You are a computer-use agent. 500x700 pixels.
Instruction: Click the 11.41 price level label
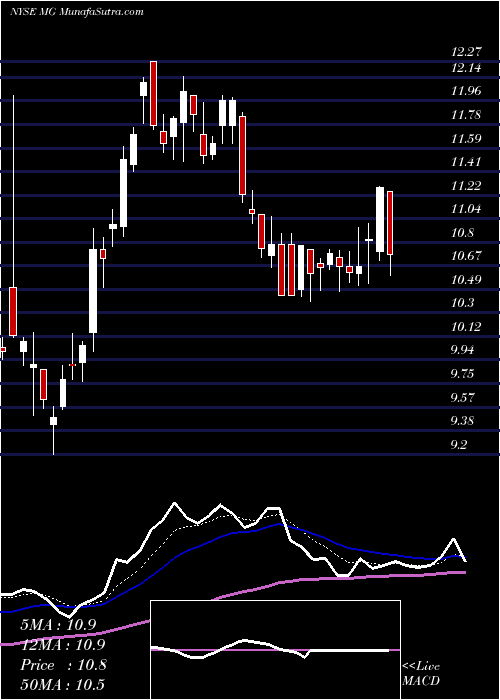(467, 162)
